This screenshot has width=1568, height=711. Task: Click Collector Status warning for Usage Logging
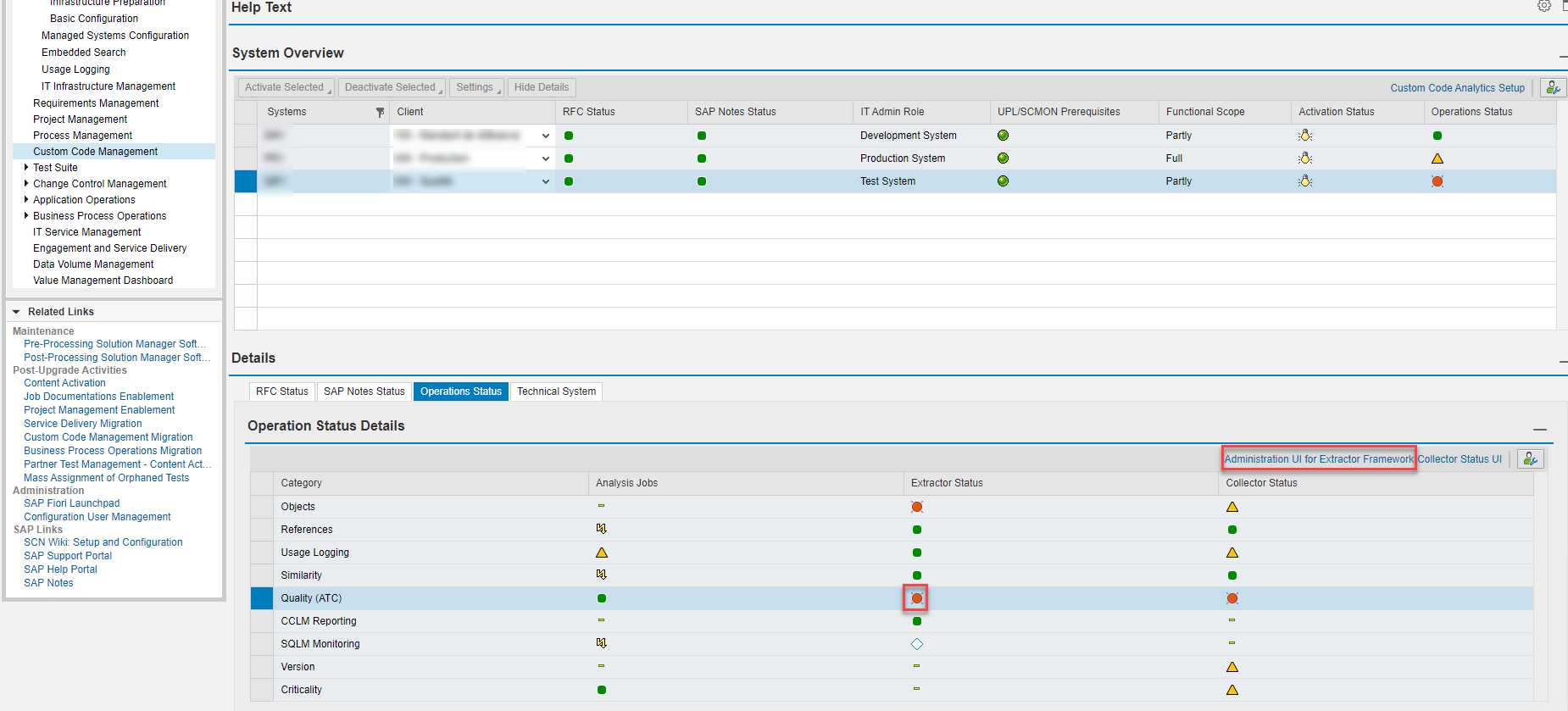1232,553
